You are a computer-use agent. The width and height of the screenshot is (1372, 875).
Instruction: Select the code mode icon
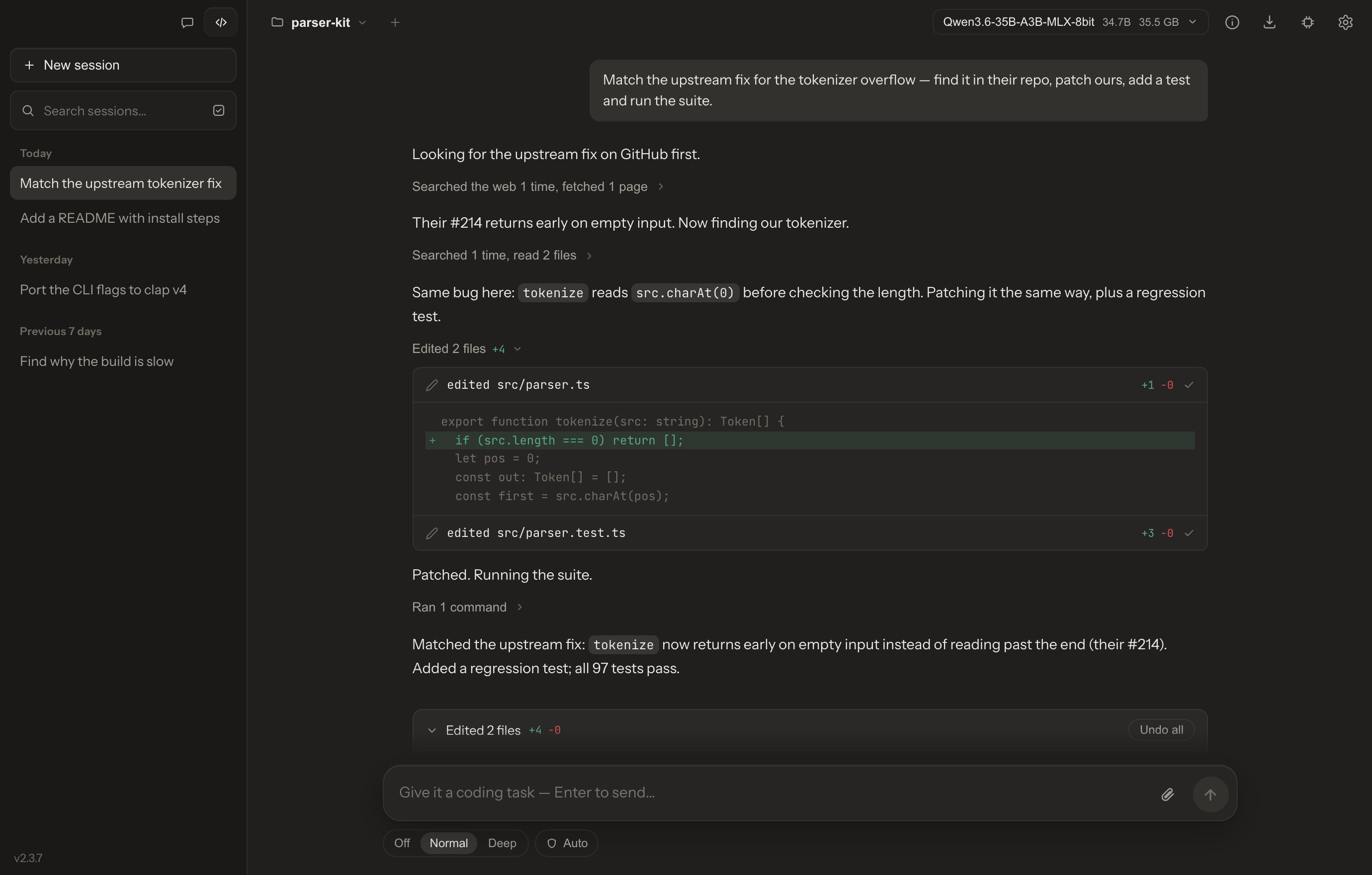pos(221,22)
